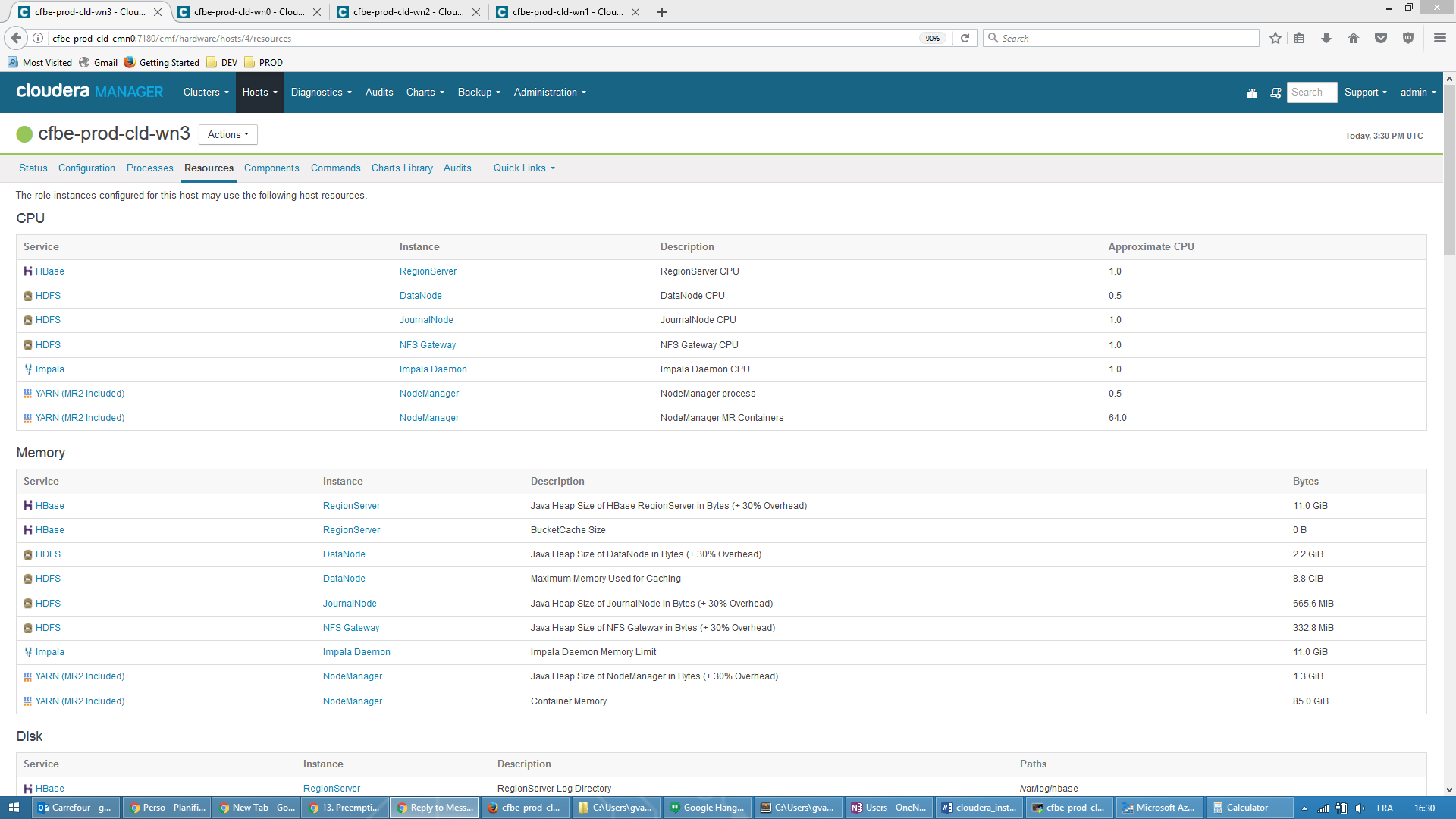Click the browser bookmark star icon
This screenshot has height=819, width=1456.
coord(1275,38)
